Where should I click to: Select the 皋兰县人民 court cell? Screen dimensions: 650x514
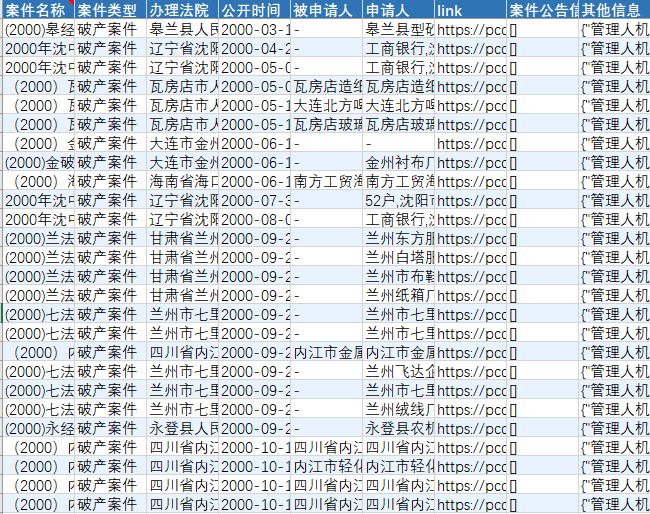(182, 29)
